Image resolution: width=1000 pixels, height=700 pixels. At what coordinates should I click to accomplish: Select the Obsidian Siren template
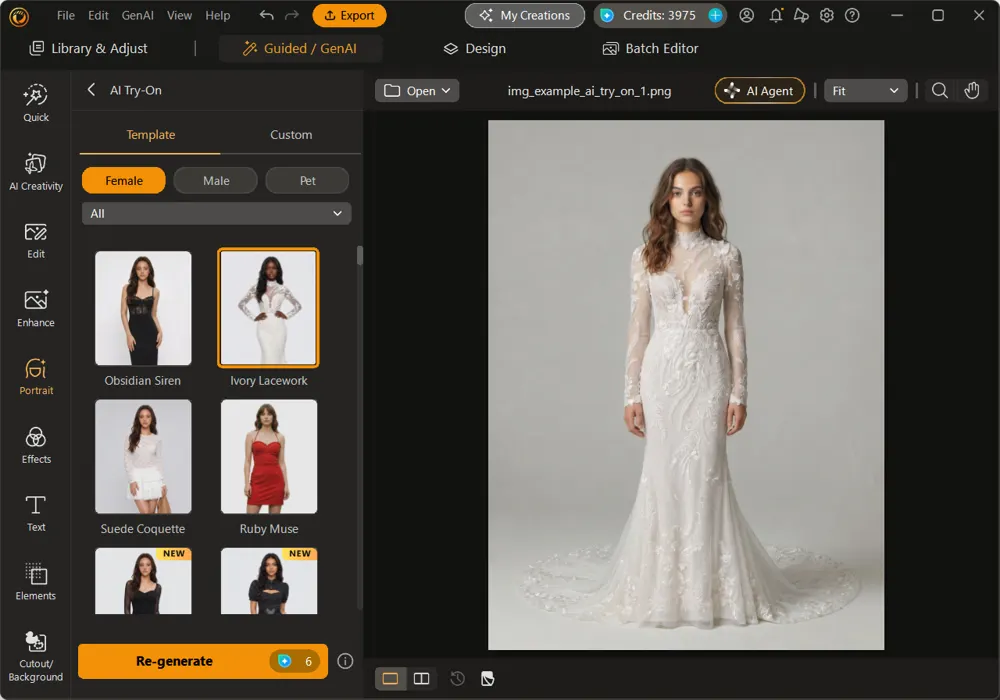143,308
